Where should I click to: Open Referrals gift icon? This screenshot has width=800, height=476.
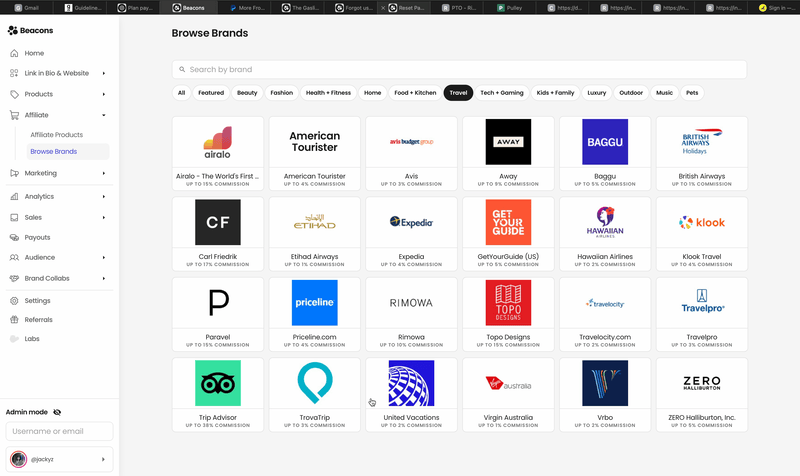[x=14, y=320]
